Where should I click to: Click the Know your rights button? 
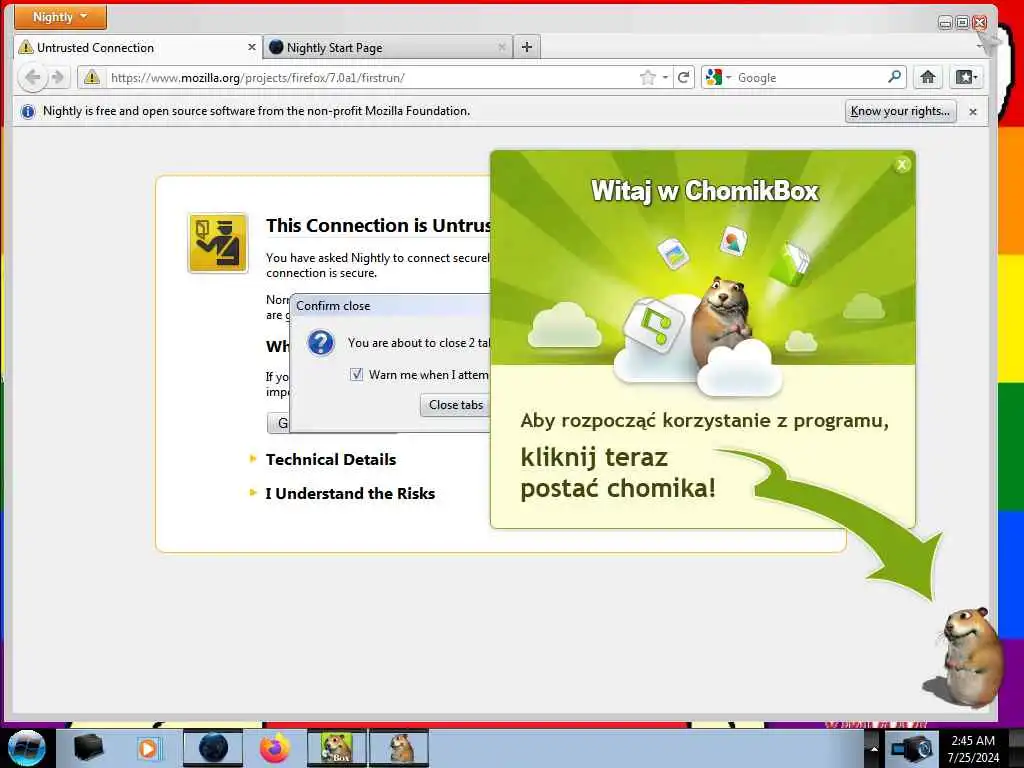900,112
